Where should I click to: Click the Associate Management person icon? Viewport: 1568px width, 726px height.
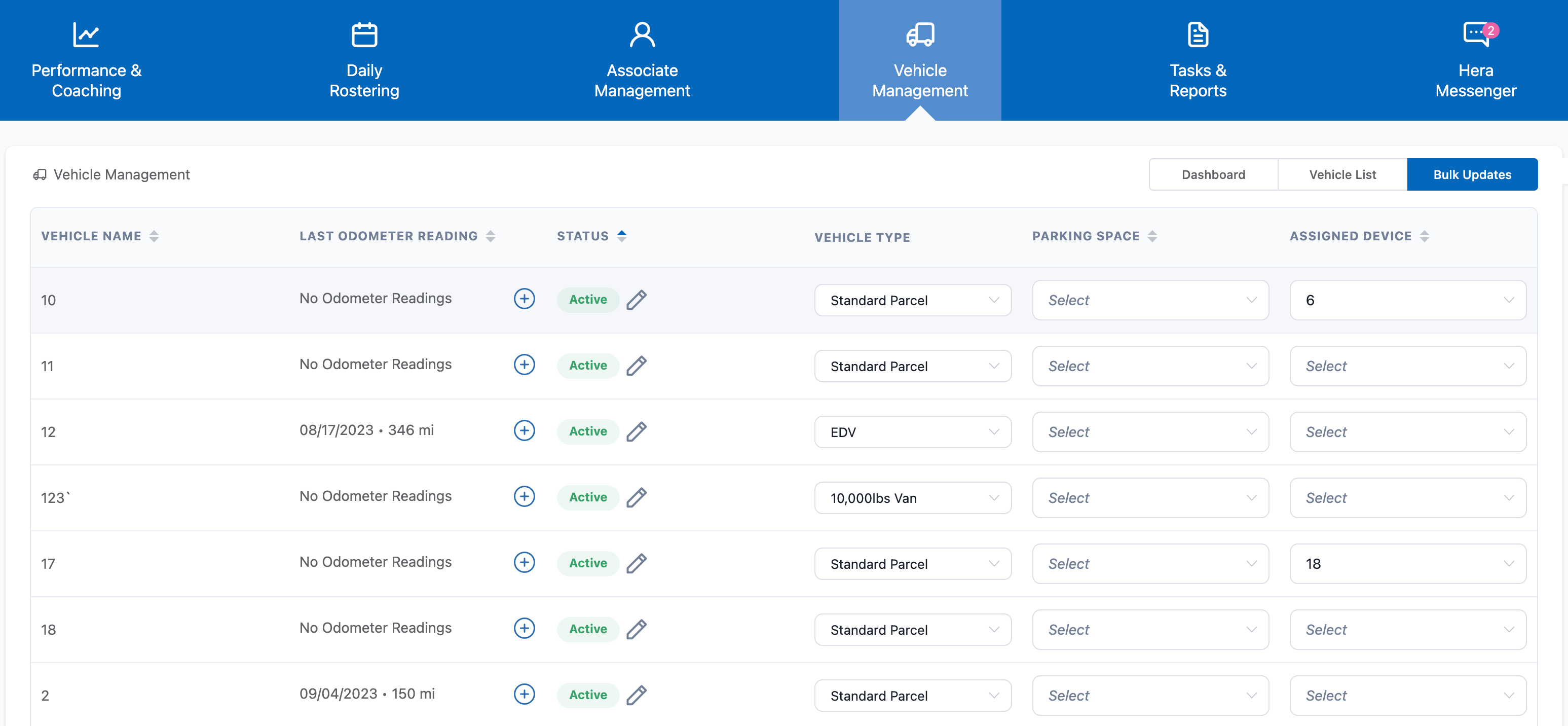pos(642,34)
